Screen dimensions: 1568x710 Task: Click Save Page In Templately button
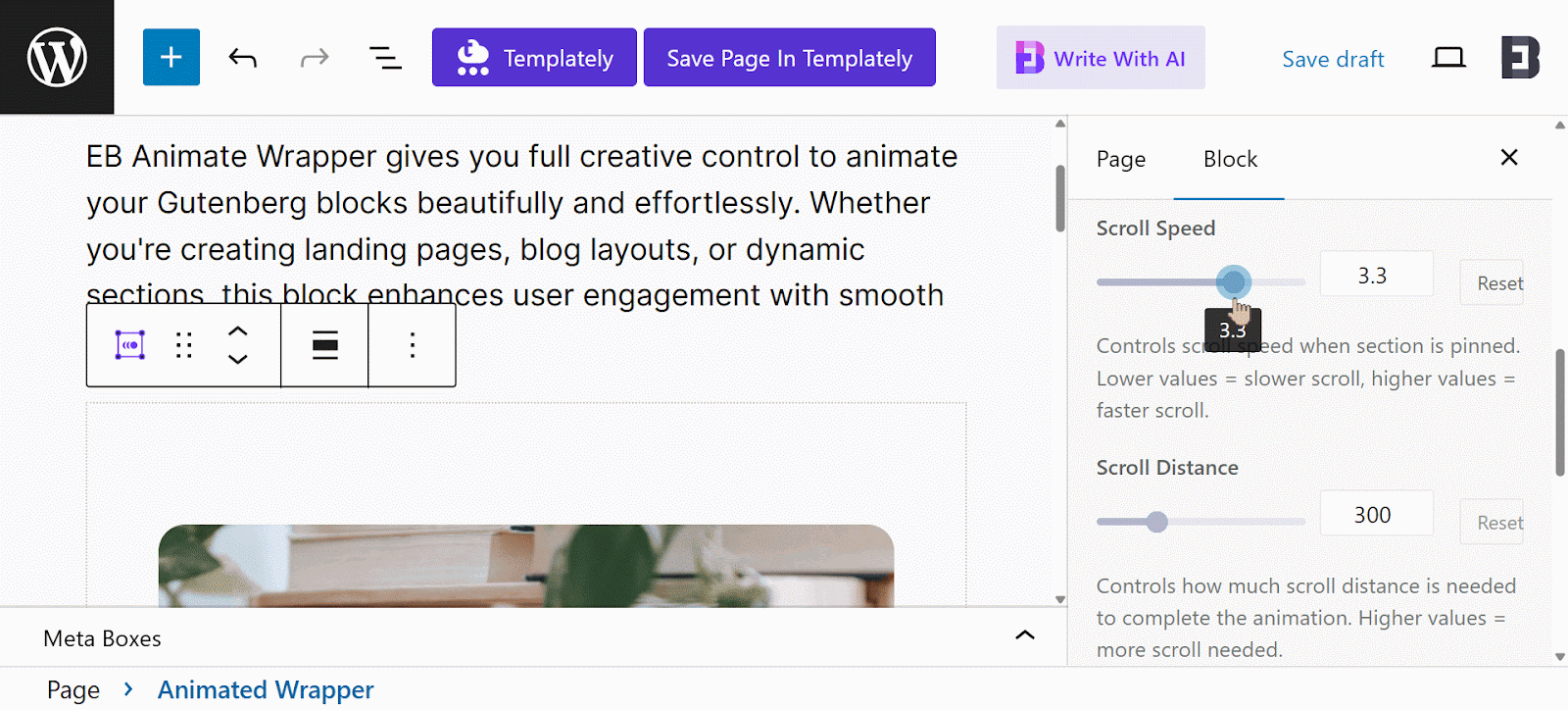789,58
